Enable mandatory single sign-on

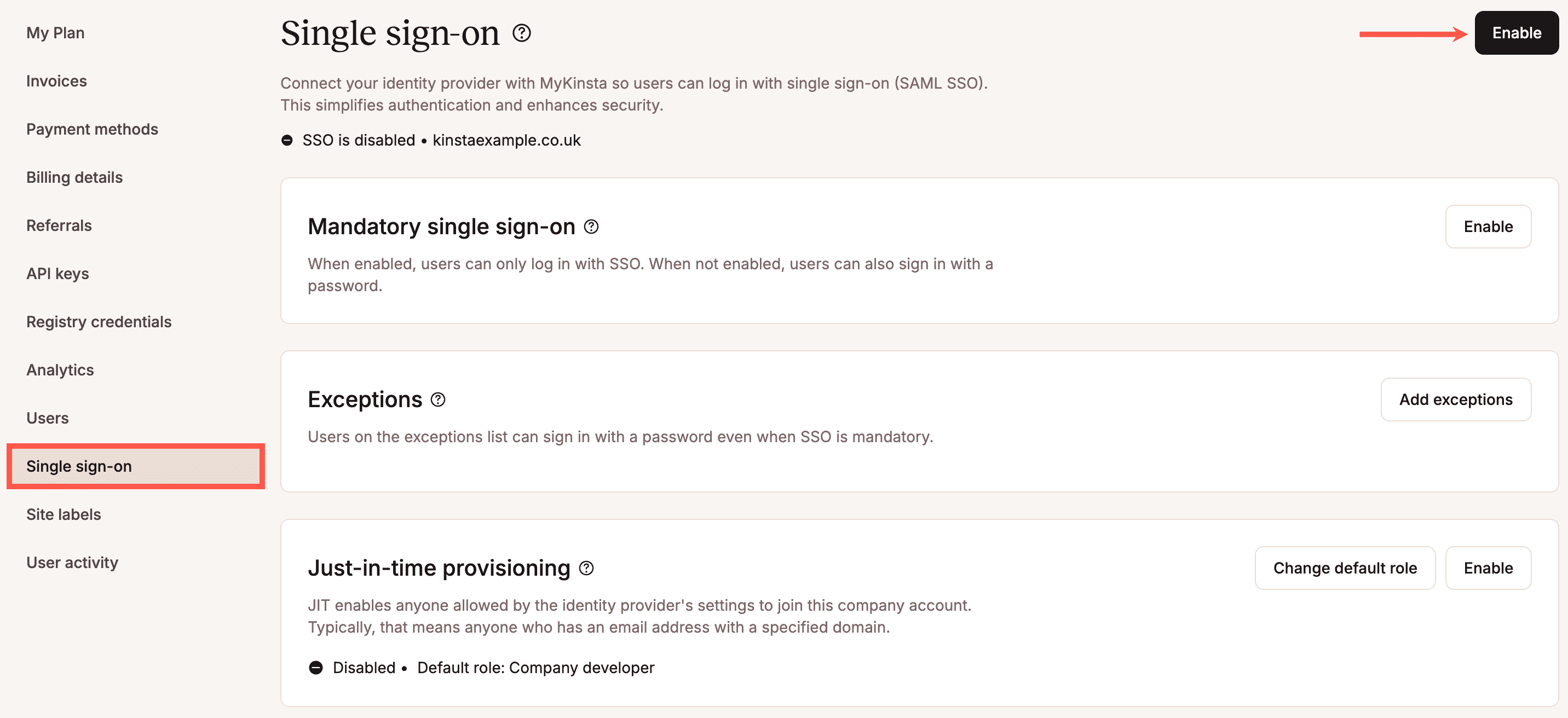[1488, 227]
